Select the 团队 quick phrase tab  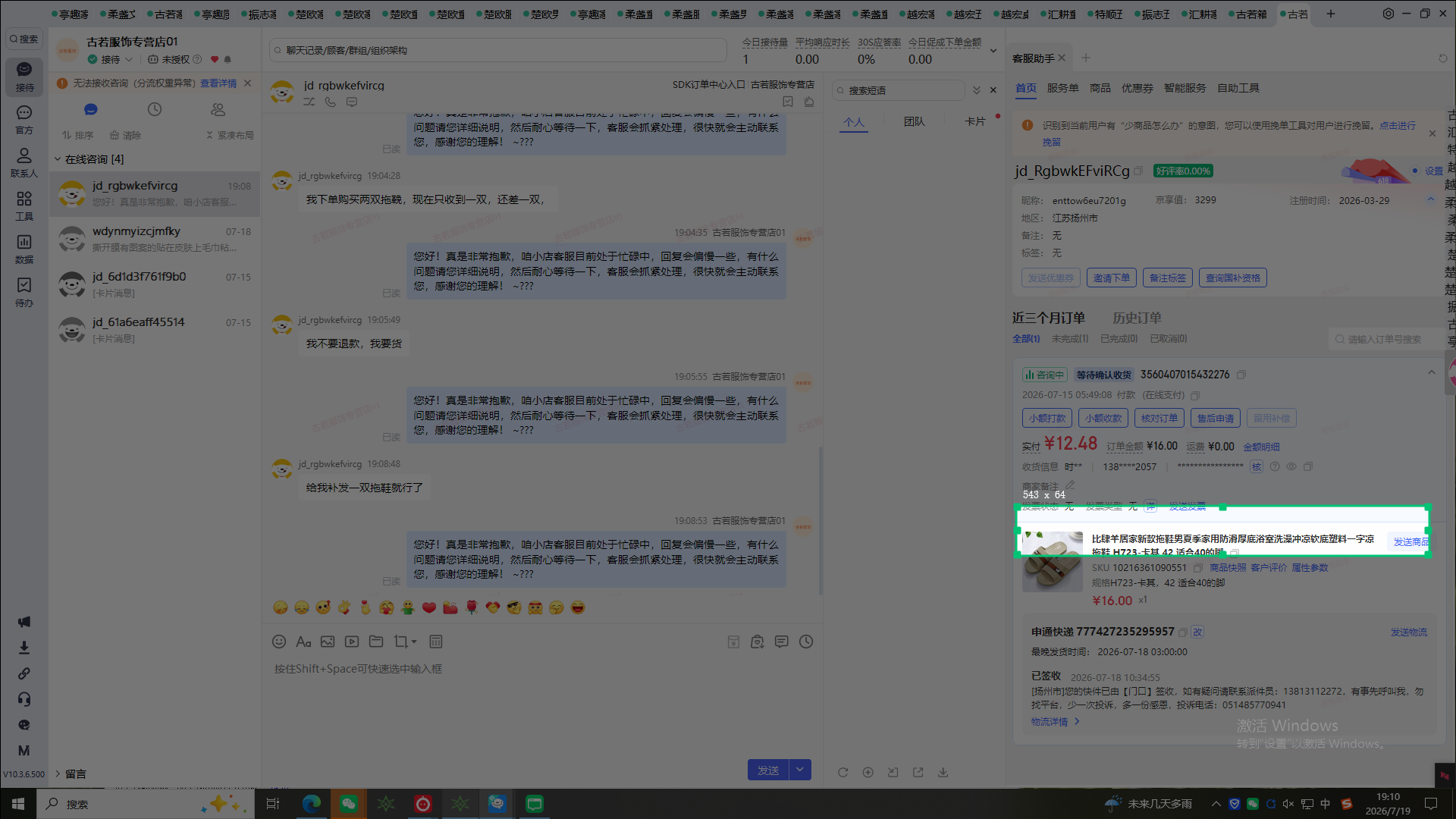[914, 121]
